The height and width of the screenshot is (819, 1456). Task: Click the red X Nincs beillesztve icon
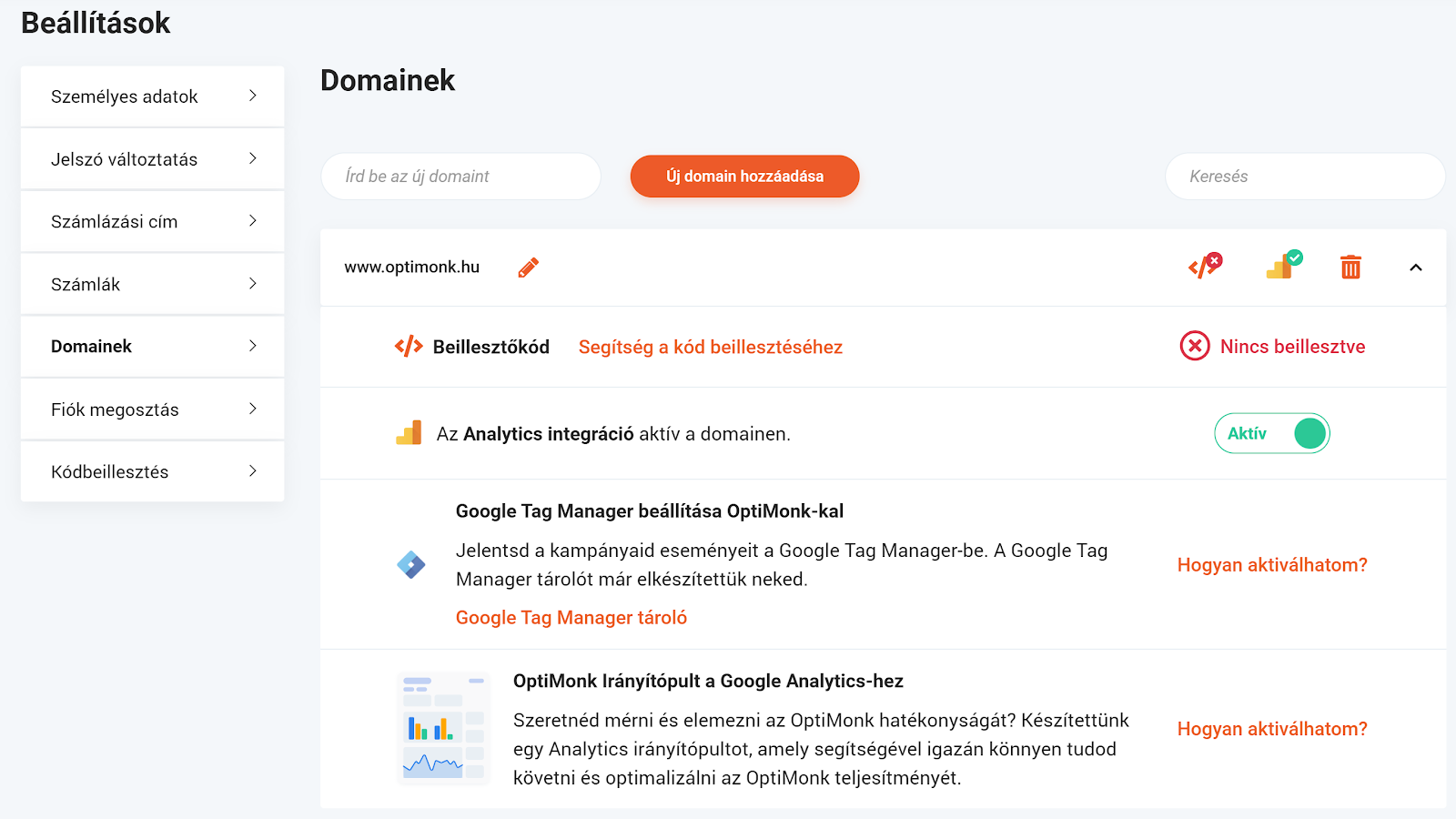[1195, 346]
